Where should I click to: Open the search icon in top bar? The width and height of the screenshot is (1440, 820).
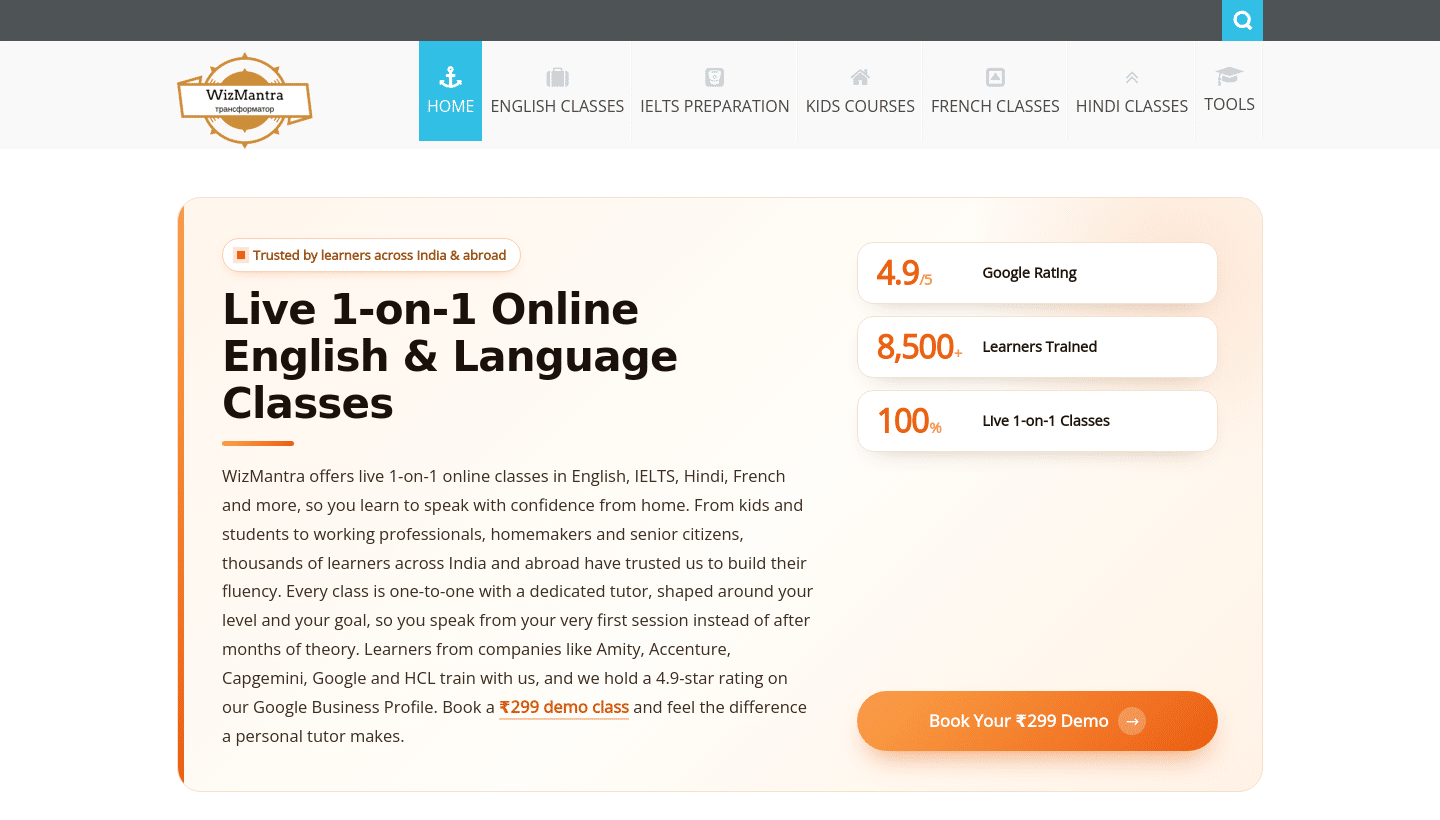point(1242,20)
